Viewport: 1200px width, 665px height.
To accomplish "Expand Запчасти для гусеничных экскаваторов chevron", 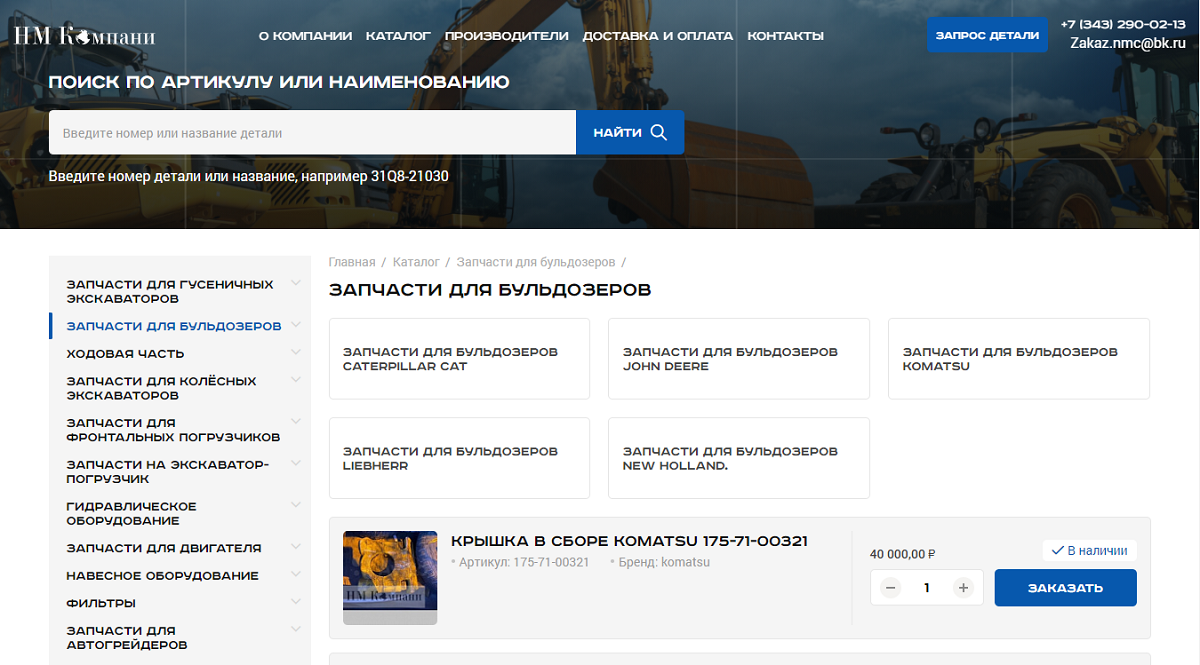I will click(x=296, y=283).
